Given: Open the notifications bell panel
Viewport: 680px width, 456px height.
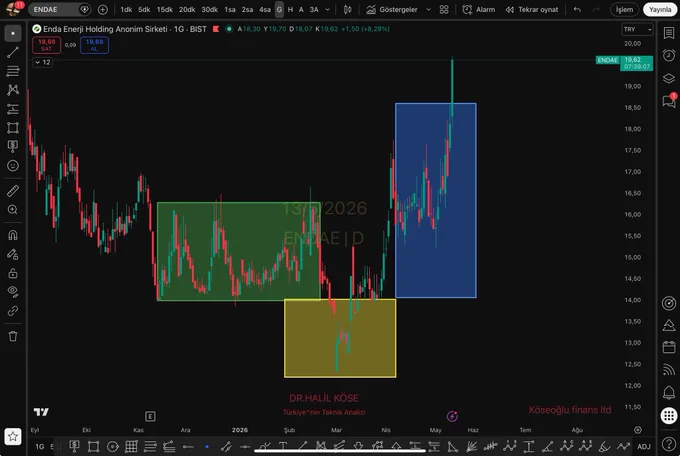Looking at the screenshot, I should (x=669, y=393).
